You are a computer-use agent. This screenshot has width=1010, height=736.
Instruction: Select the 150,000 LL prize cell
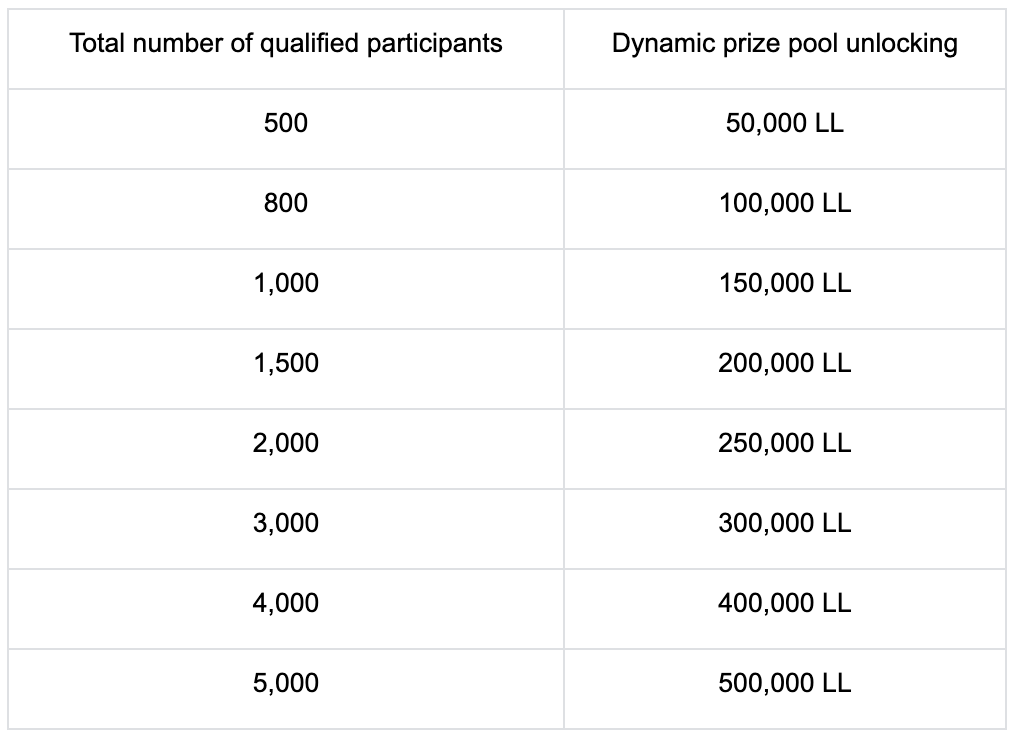785,284
